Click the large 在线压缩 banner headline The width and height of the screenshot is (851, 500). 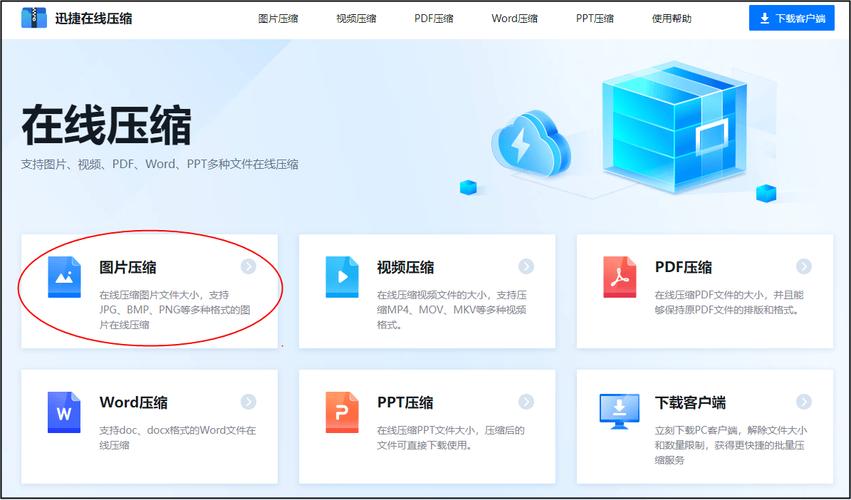106,126
